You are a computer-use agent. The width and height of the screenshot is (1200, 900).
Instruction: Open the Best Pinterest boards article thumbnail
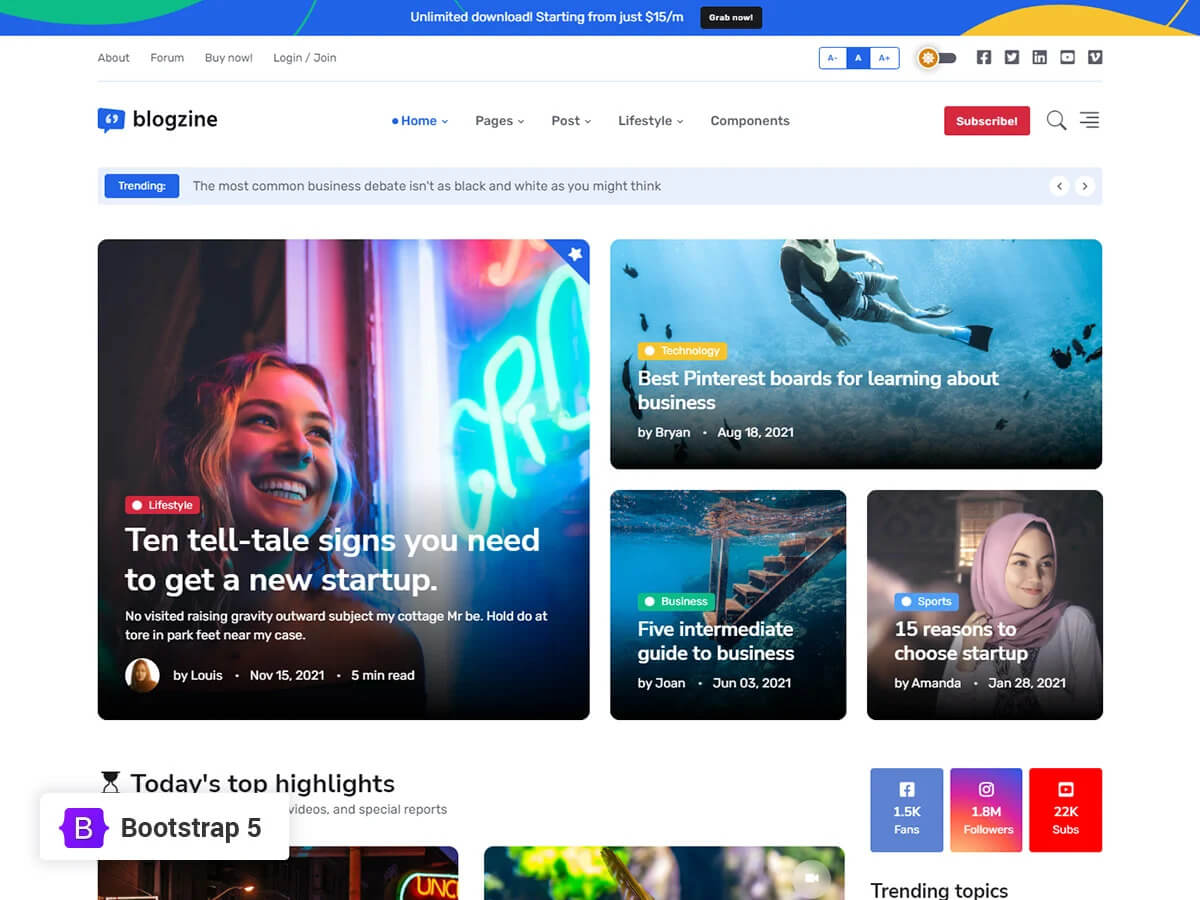coord(855,353)
